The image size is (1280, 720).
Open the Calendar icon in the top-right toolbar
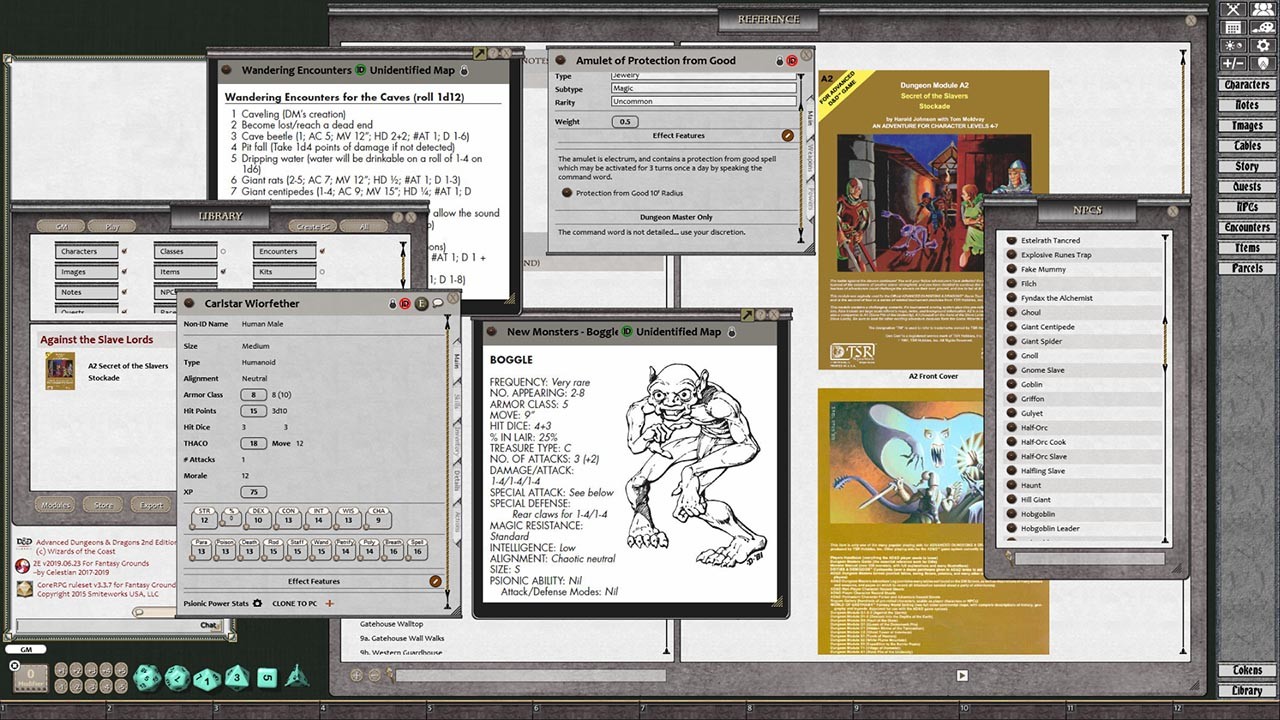coord(1234,27)
